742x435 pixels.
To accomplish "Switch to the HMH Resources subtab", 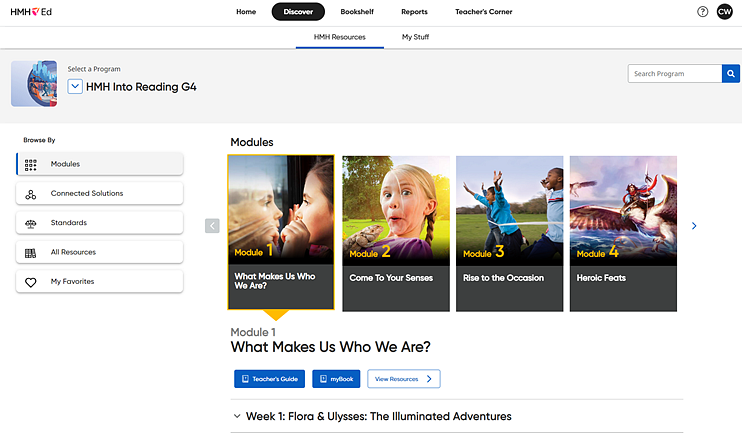I will (x=340, y=37).
